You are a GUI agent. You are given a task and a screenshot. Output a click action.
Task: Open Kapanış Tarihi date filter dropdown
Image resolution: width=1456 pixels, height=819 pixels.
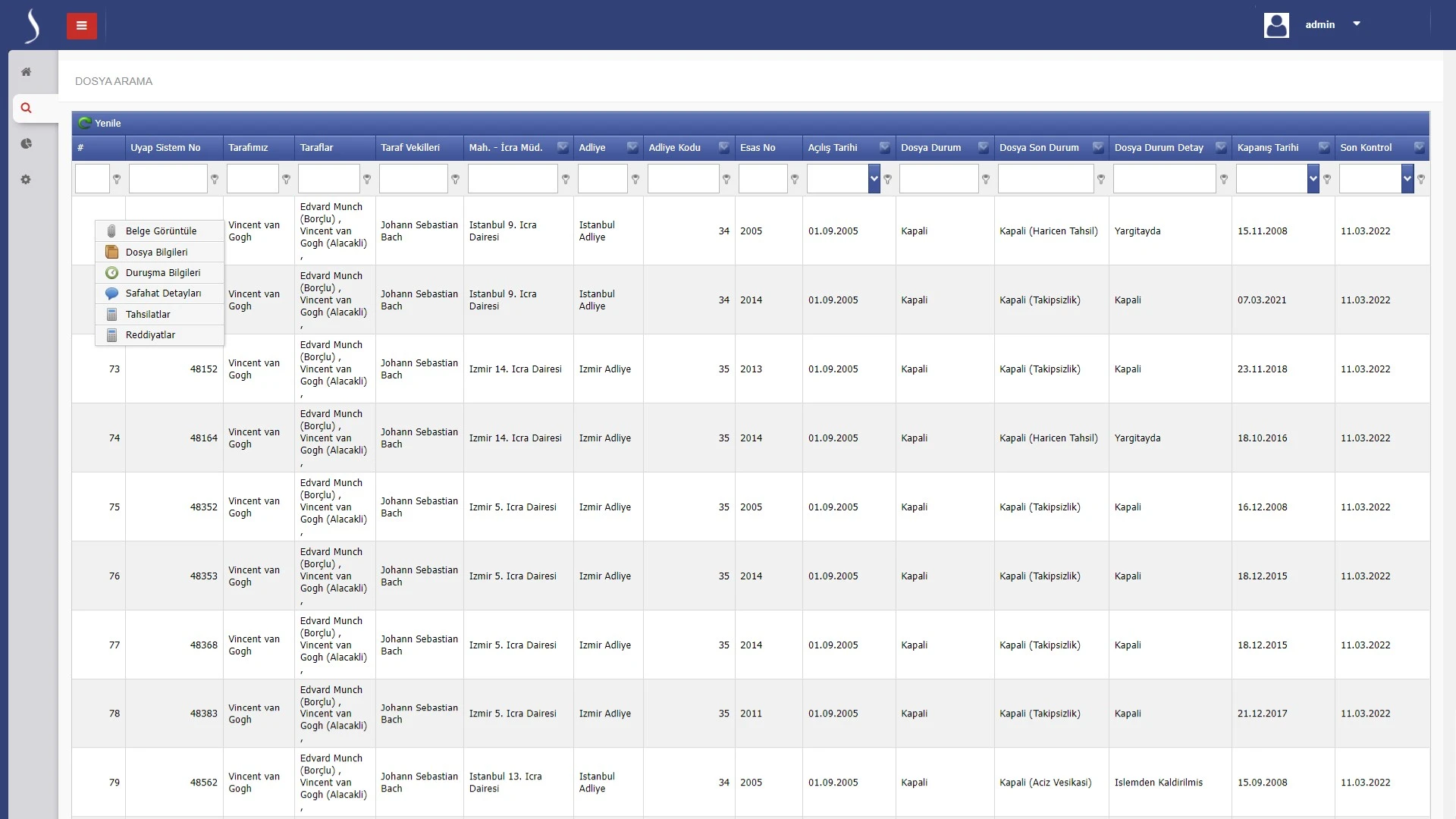[1313, 179]
